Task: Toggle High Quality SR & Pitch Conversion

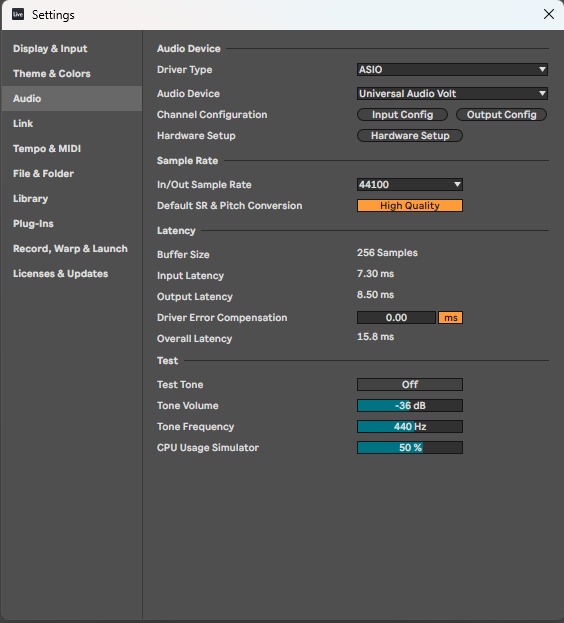Action: coord(409,205)
